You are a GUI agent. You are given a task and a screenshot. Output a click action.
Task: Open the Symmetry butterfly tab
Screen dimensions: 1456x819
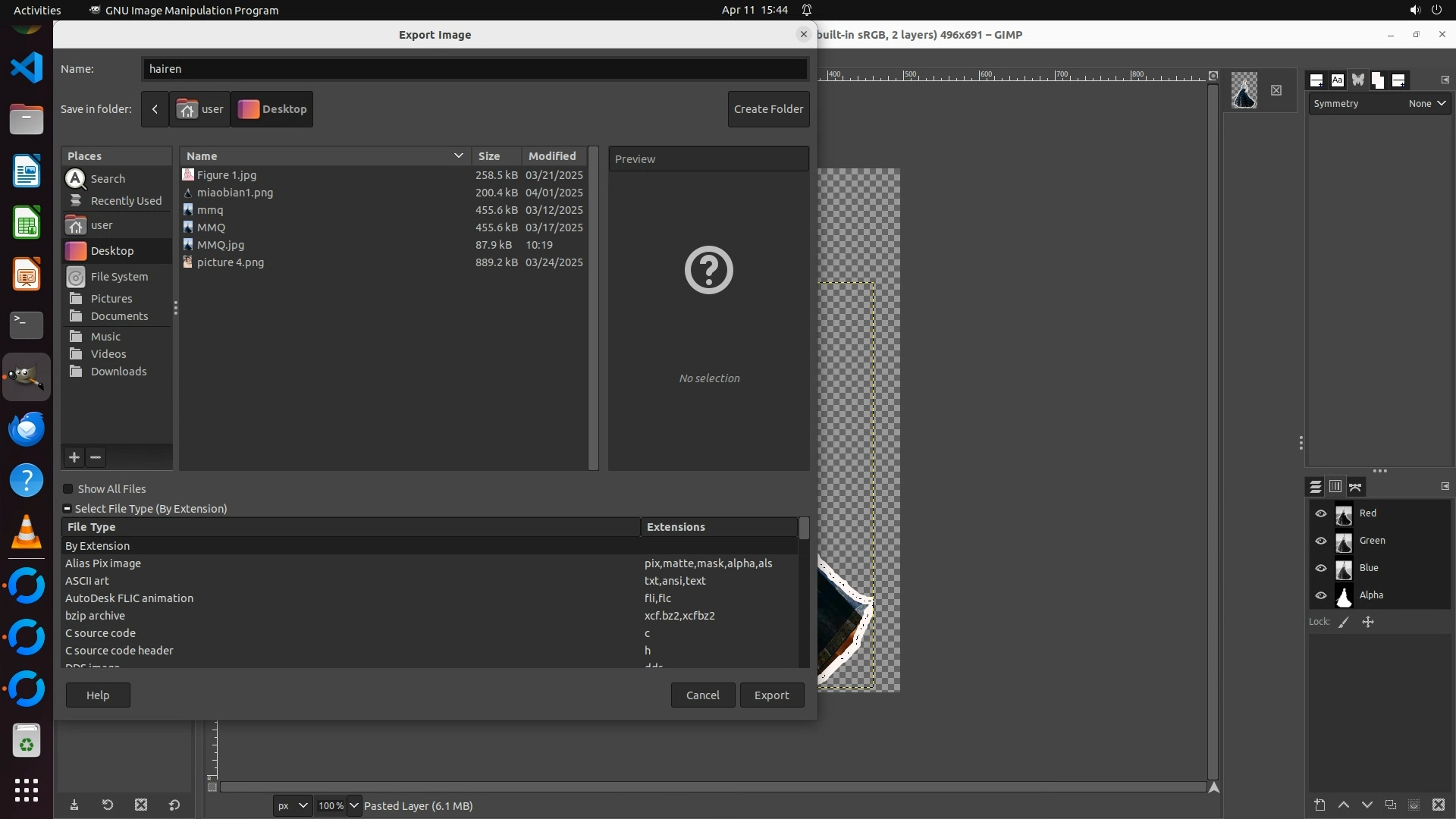[1357, 80]
